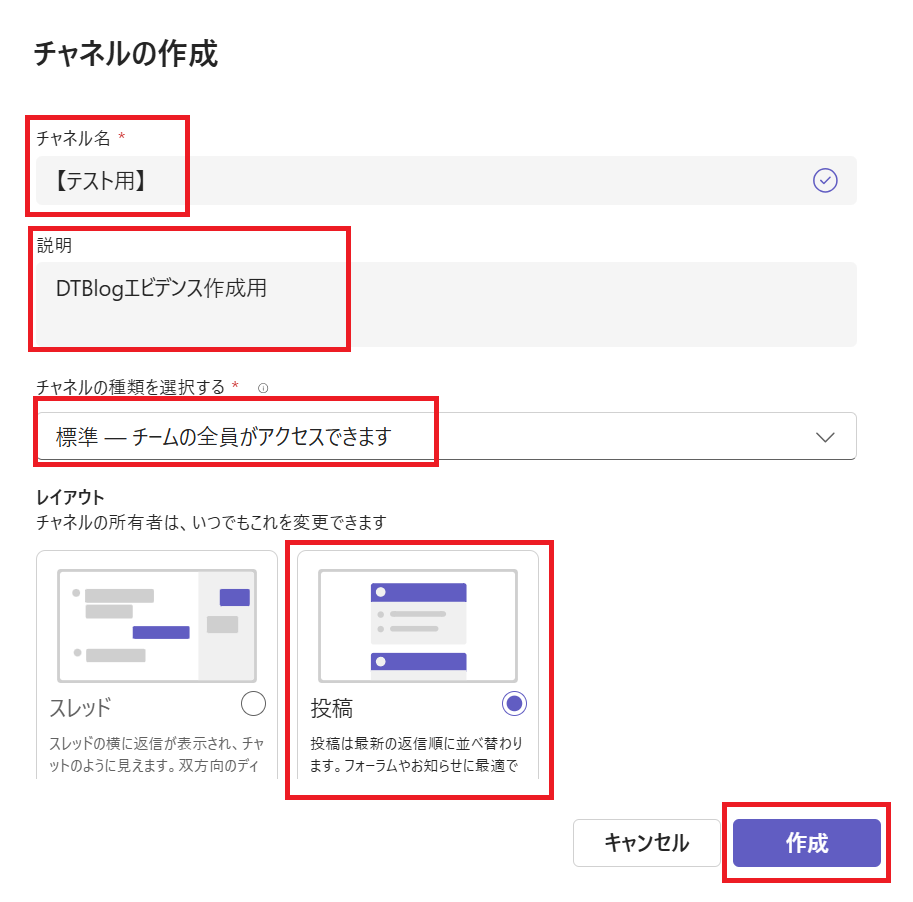Select the スレッド layout radio button
Viewport: 913px width, 902px height.
click(x=254, y=704)
